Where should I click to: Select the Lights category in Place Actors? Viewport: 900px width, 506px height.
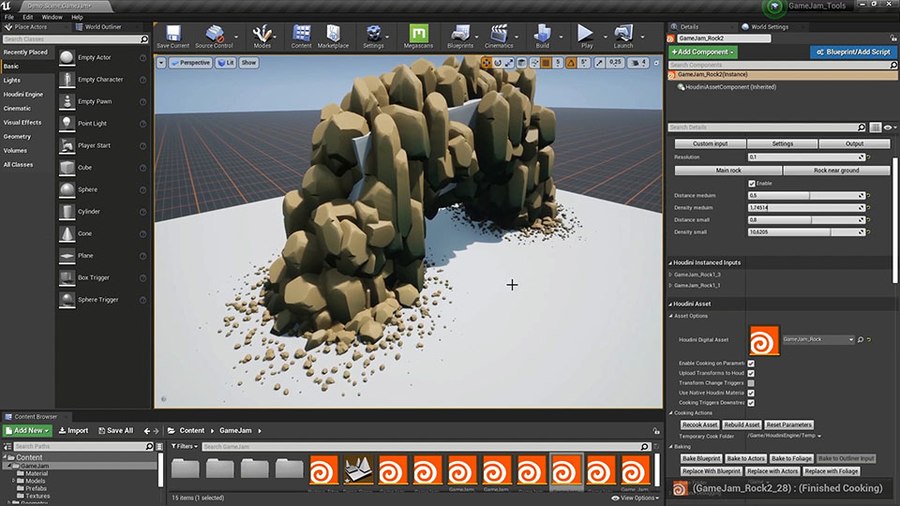(x=12, y=80)
